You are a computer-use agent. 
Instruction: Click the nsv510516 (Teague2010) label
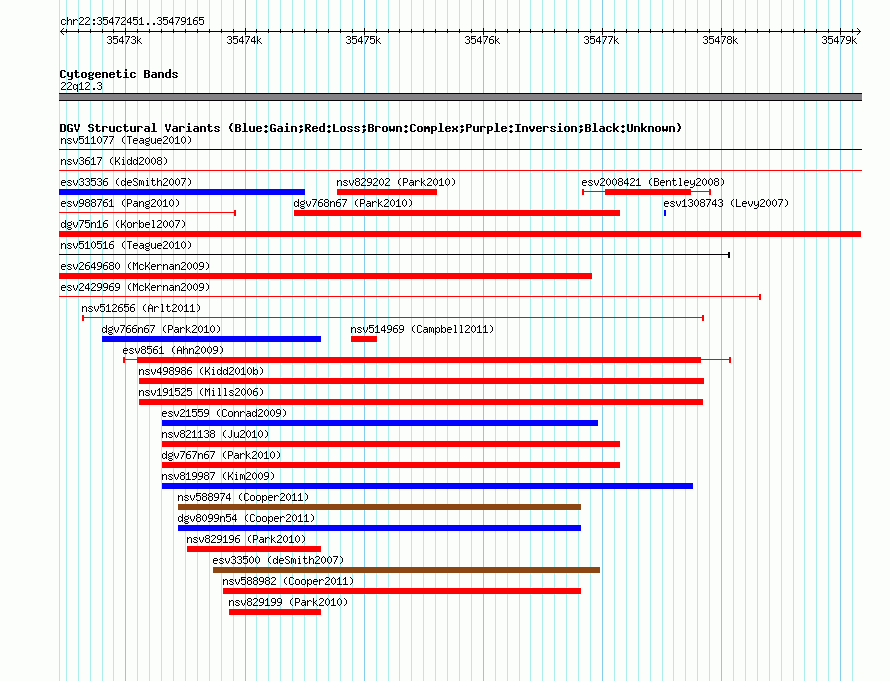click(126, 245)
